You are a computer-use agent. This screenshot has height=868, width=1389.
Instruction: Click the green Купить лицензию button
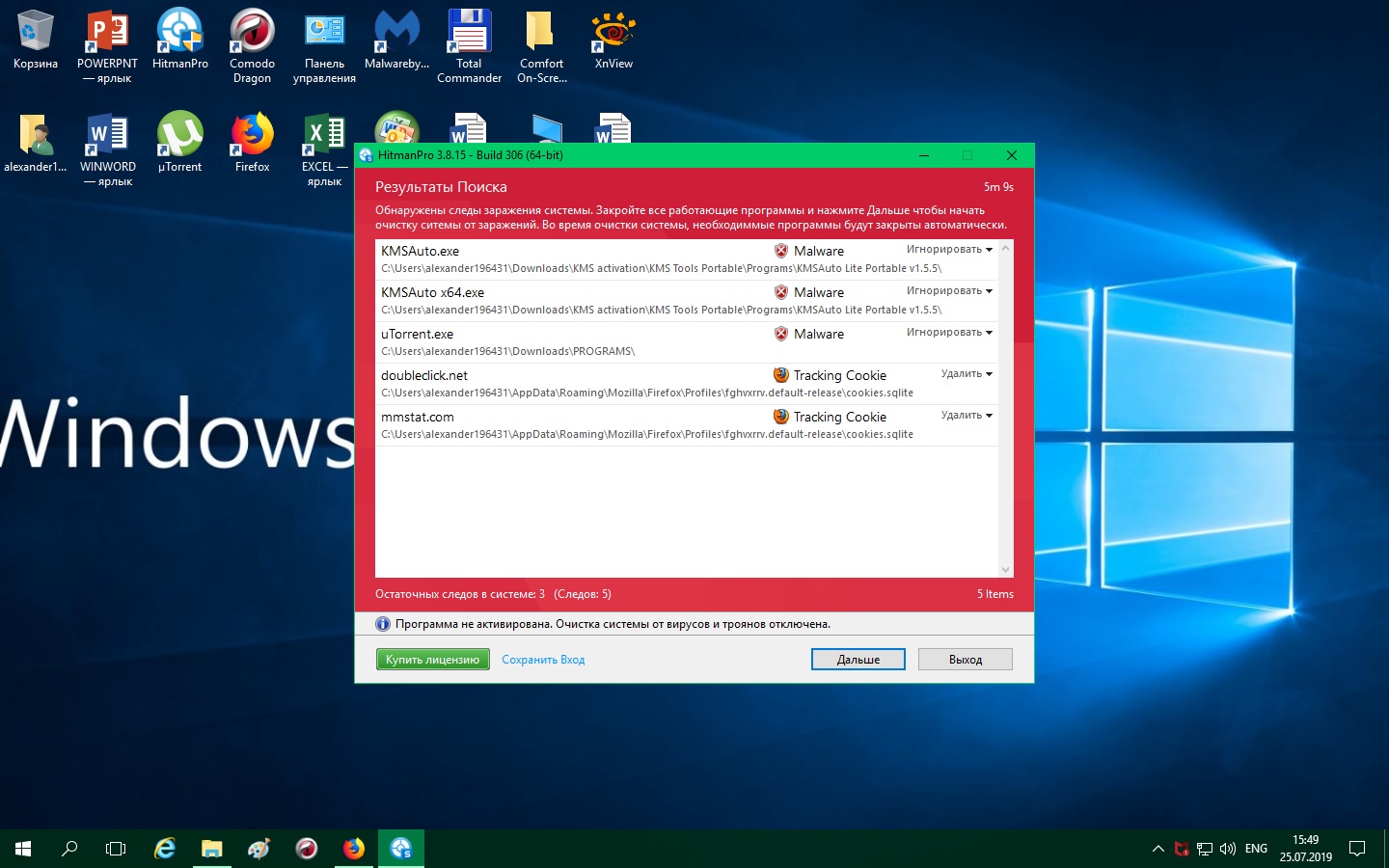[432, 660]
